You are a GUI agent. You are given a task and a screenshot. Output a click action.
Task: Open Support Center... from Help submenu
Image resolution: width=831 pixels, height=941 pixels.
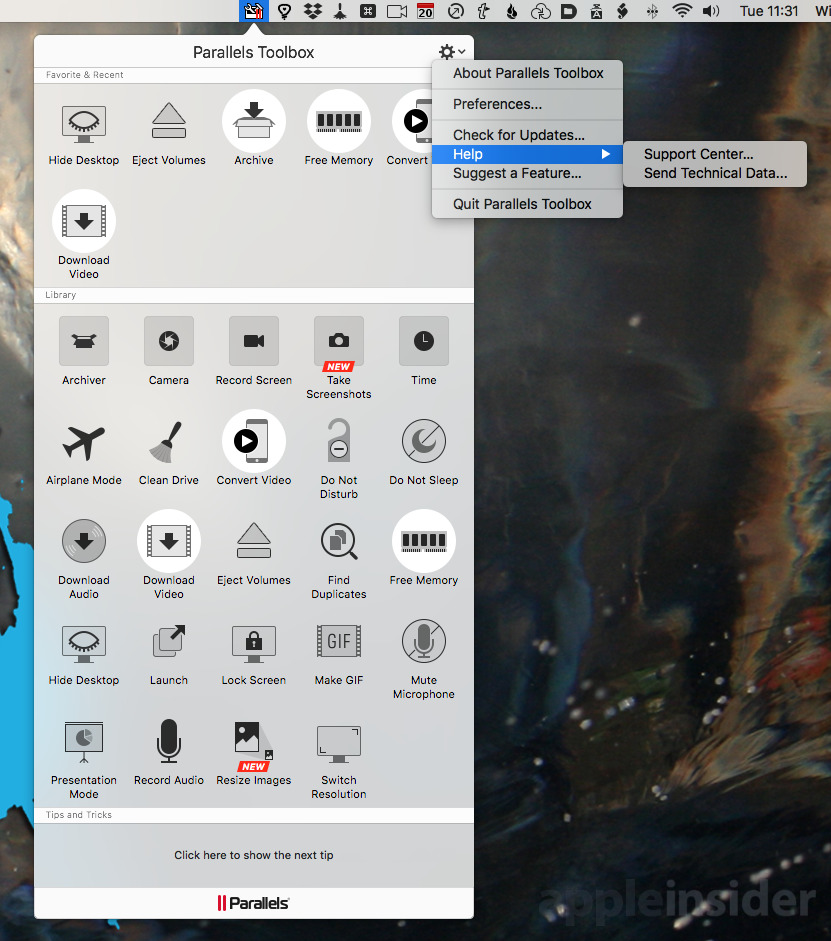[x=715, y=154]
